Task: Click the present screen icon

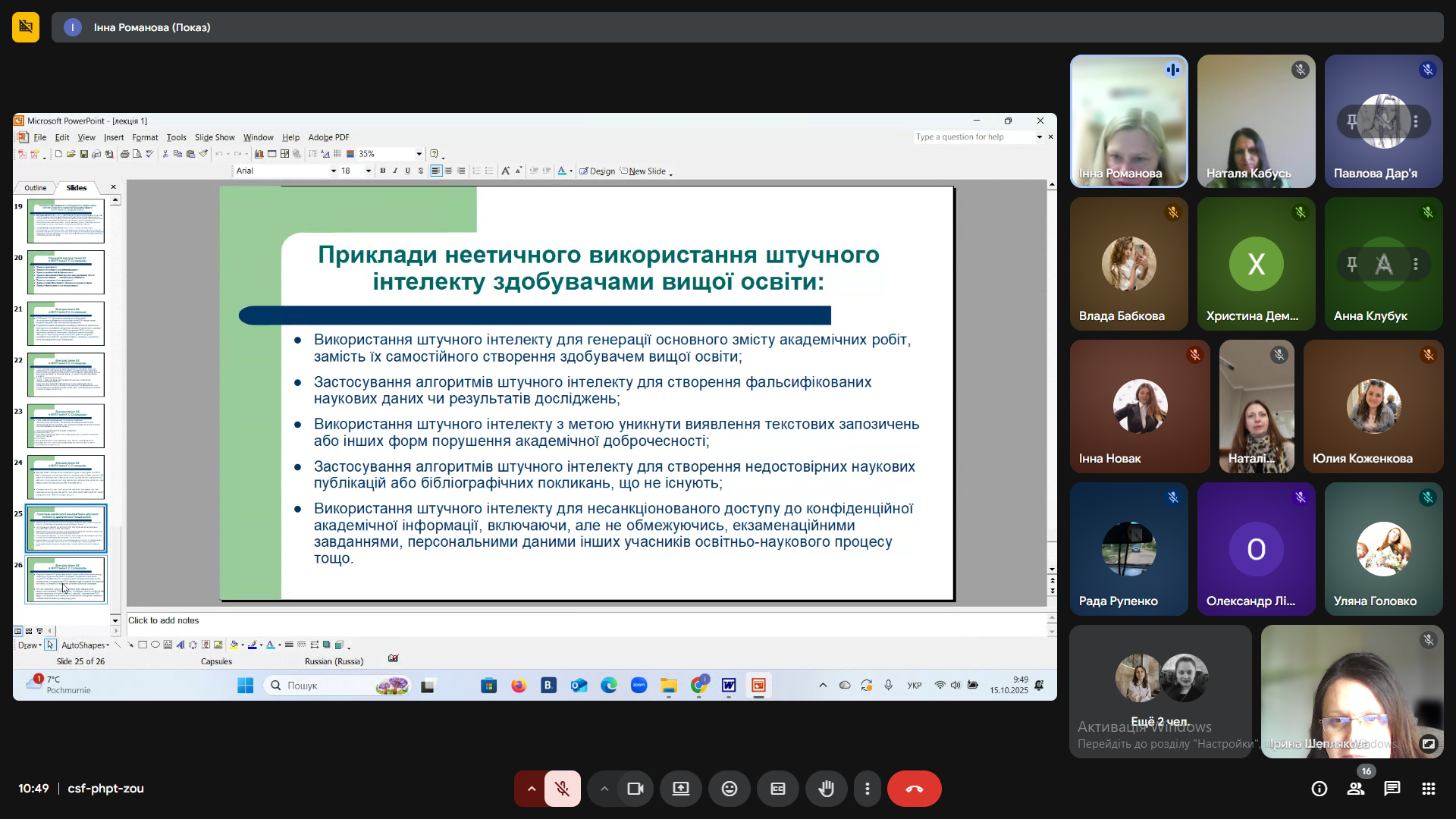Action: pos(680,789)
